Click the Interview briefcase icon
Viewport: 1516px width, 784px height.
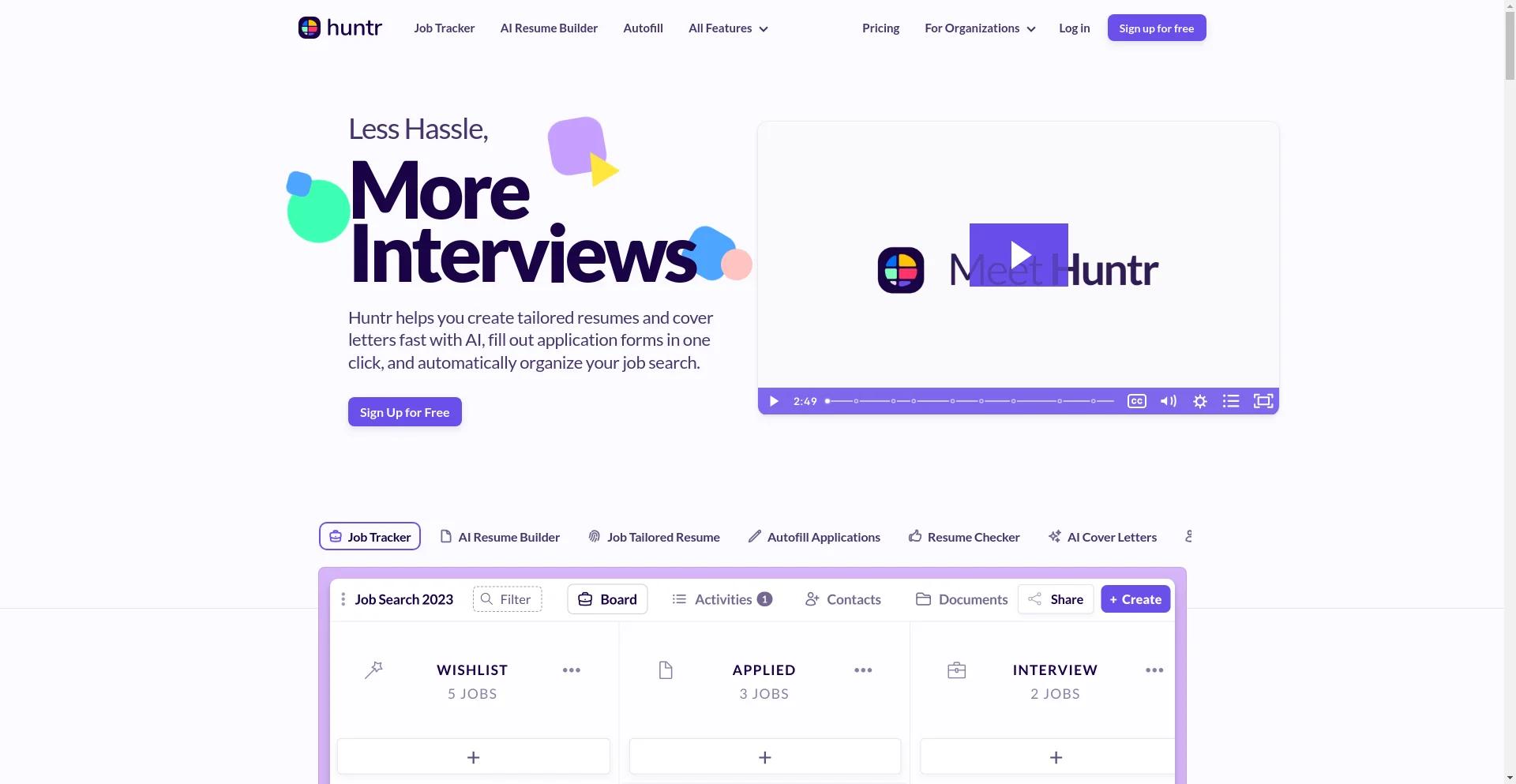pyautogui.click(x=956, y=670)
